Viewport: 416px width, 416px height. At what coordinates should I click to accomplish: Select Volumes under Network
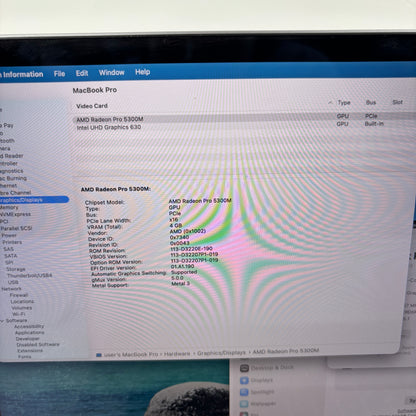point(22,308)
